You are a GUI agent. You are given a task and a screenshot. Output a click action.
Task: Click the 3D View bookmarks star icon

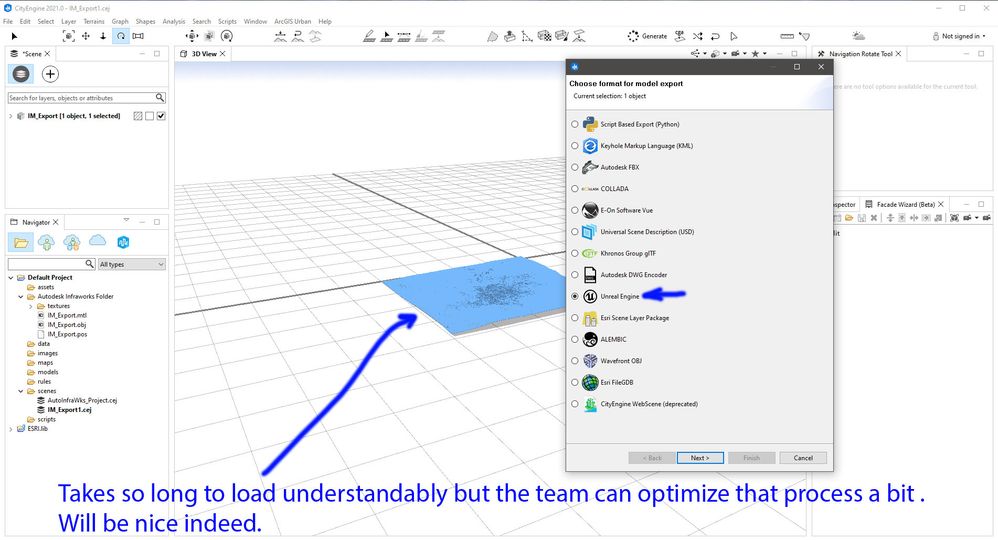coord(756,53)
